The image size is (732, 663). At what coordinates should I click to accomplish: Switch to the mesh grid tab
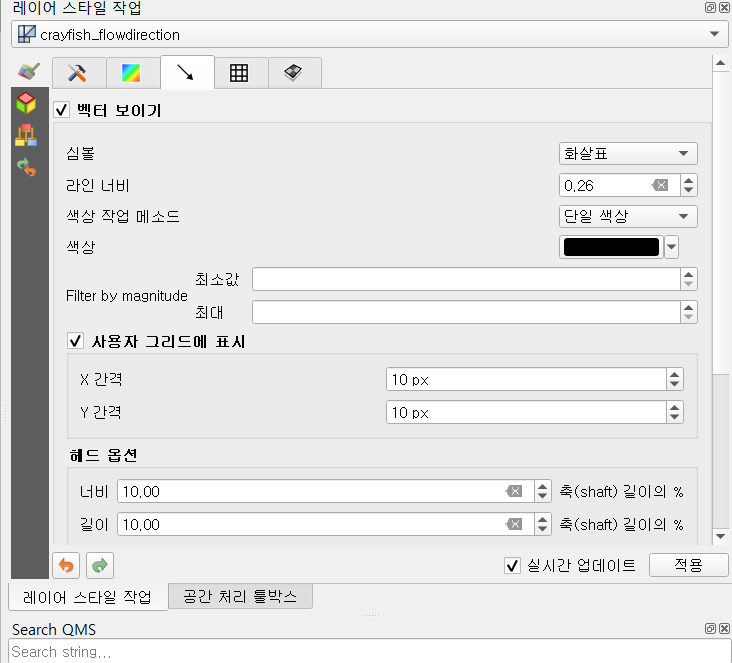[241, 73]
